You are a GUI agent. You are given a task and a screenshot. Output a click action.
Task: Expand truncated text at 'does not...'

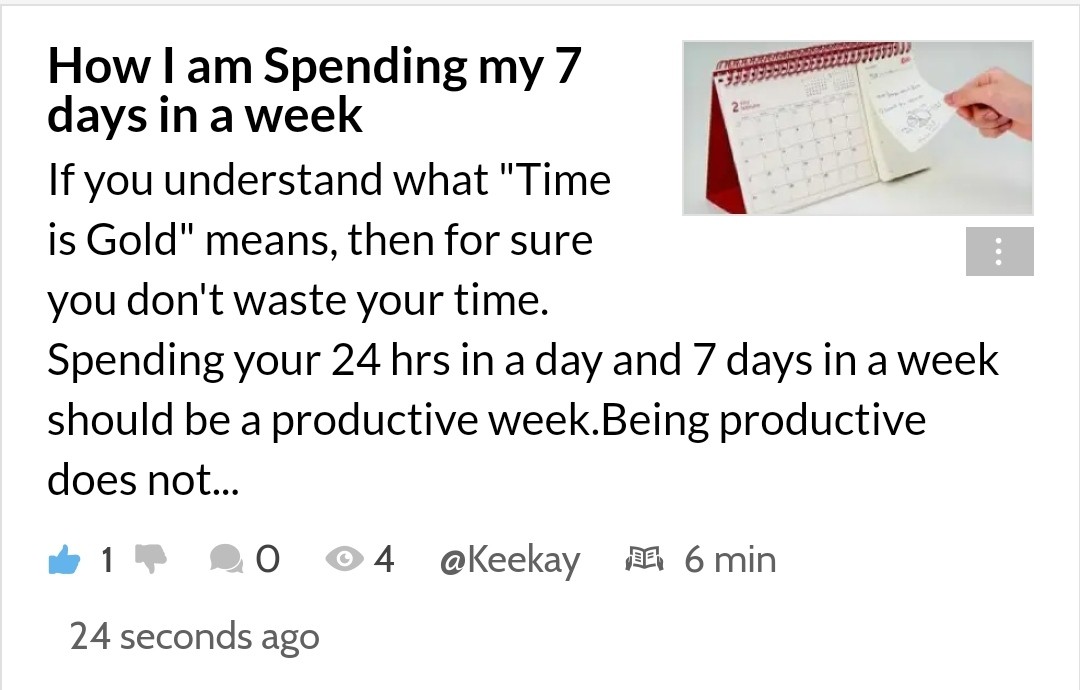point(143,480)
